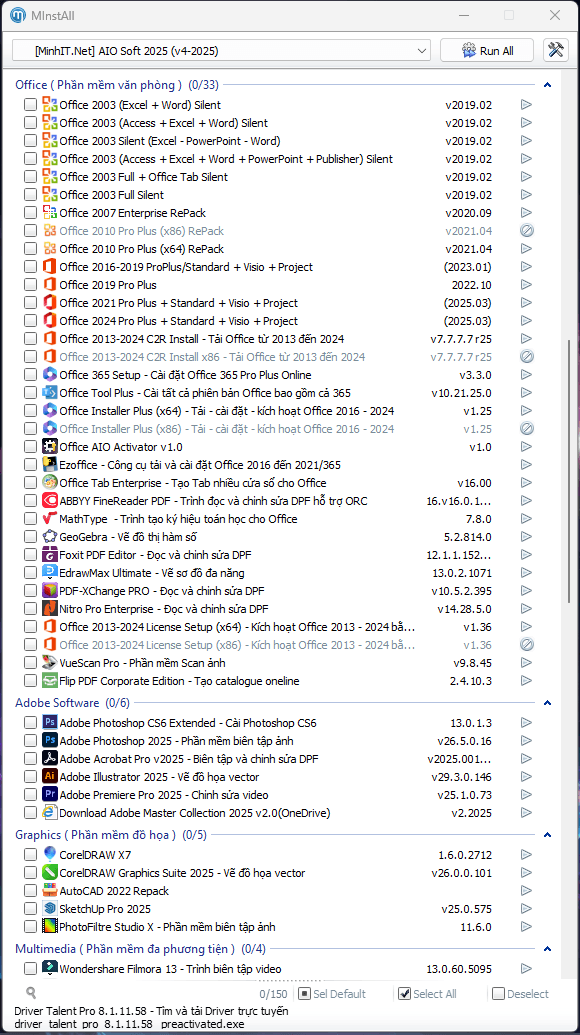
Task: Enable the Office Tool Plus checkbox
Action: [30, 393]
